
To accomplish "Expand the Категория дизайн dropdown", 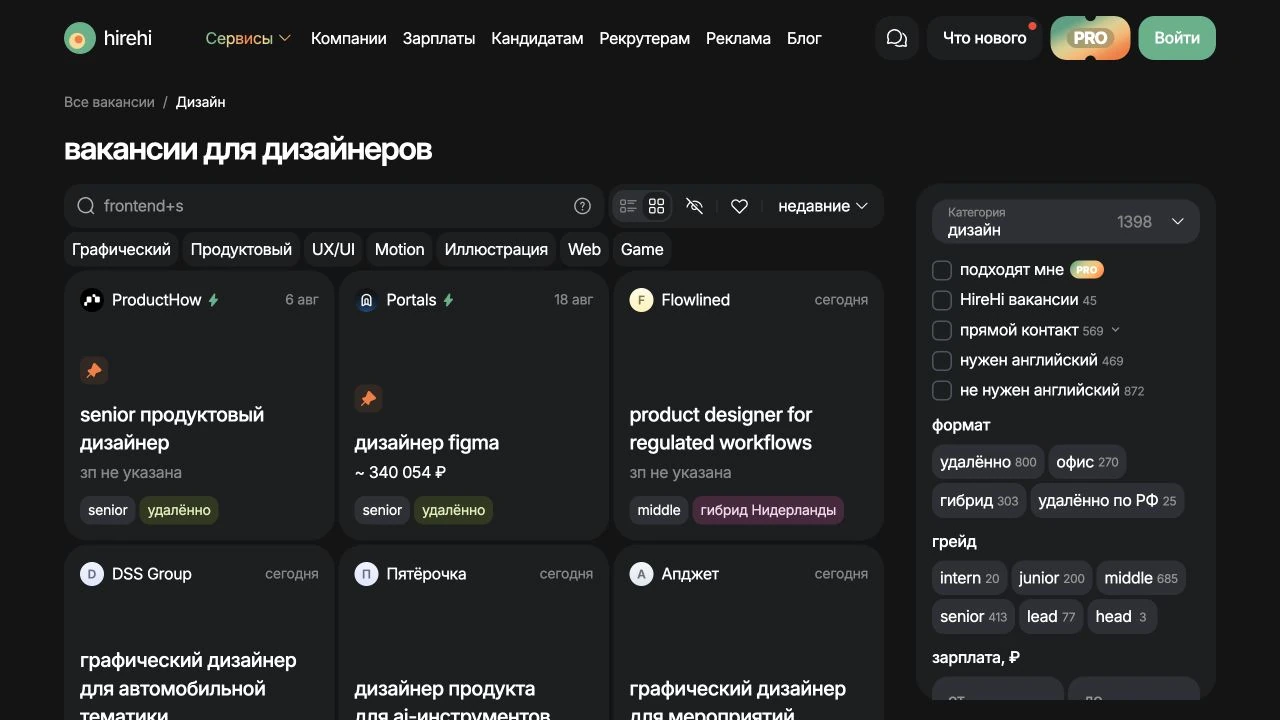I will (1066, 221).
